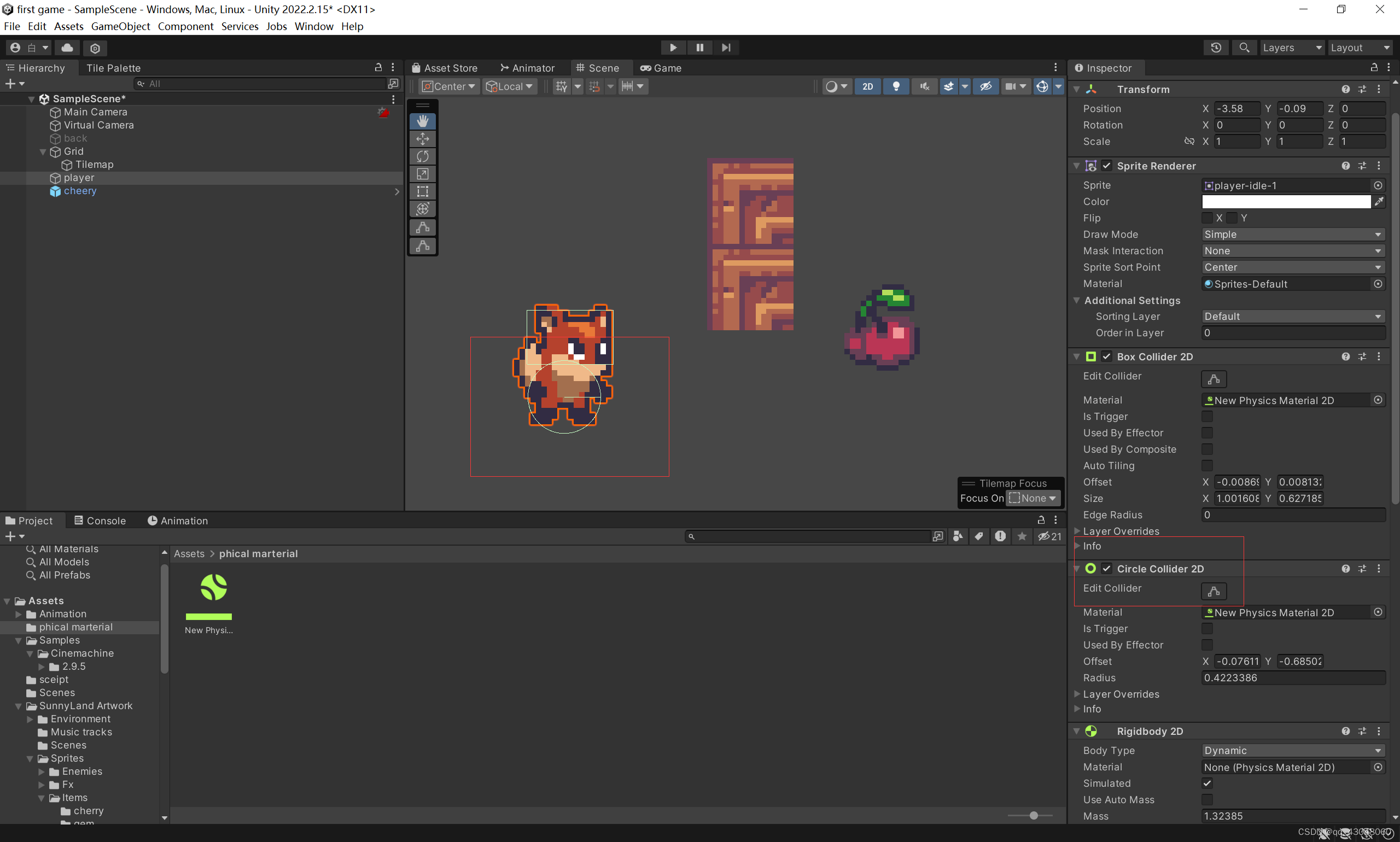Open Transform component help icon

pyautogui.click(x=1345, y=90)
